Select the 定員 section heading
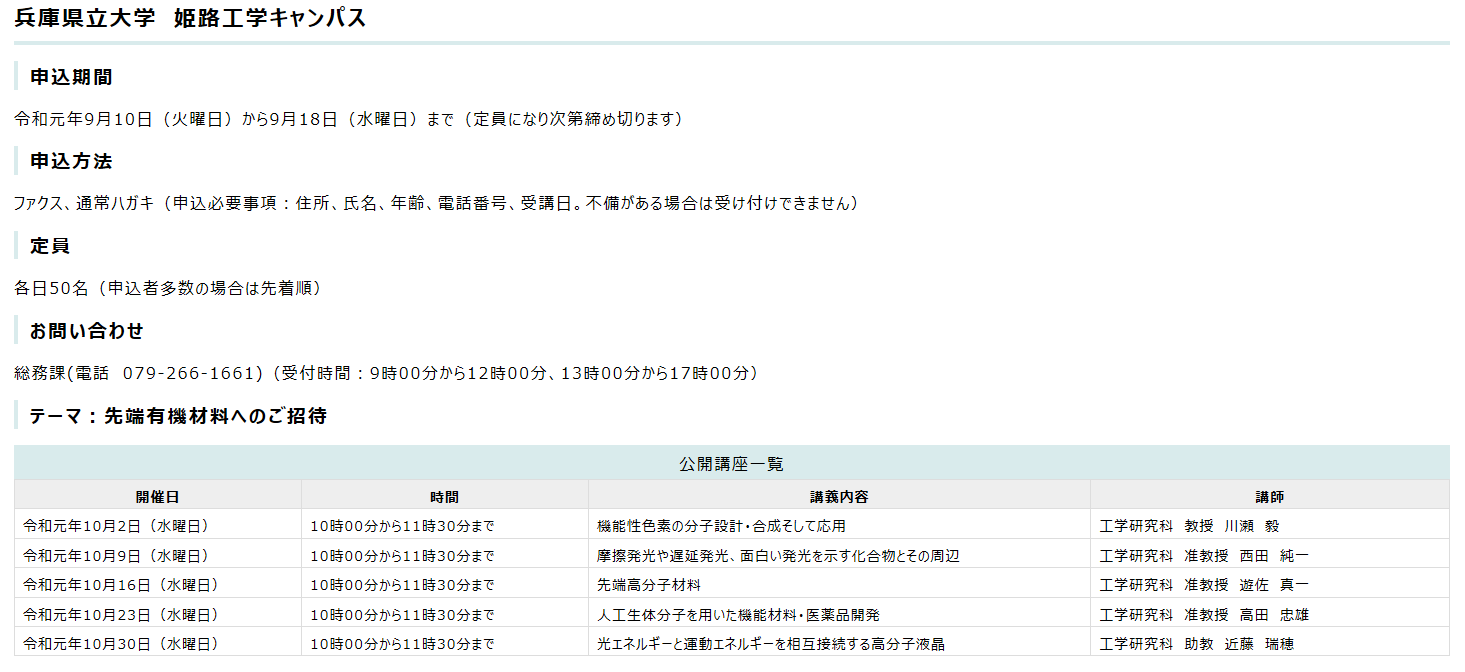Viewport: 1465px width, 672px height. (50, 246)
